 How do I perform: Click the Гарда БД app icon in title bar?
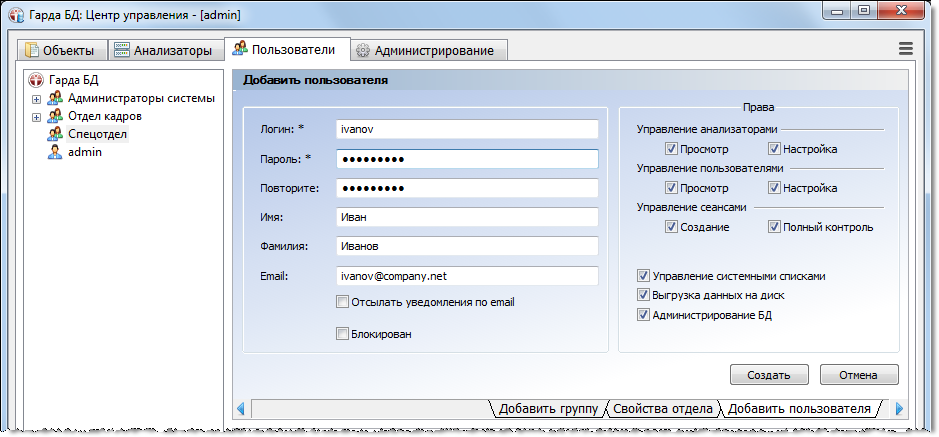17,14
